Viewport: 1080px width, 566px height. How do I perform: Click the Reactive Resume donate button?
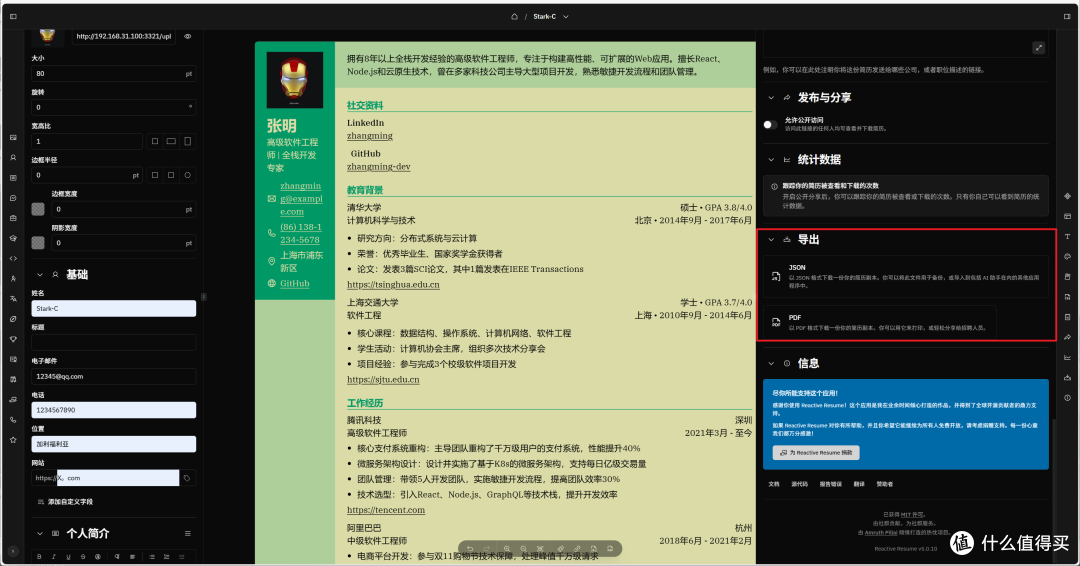(x=816, y=452)
